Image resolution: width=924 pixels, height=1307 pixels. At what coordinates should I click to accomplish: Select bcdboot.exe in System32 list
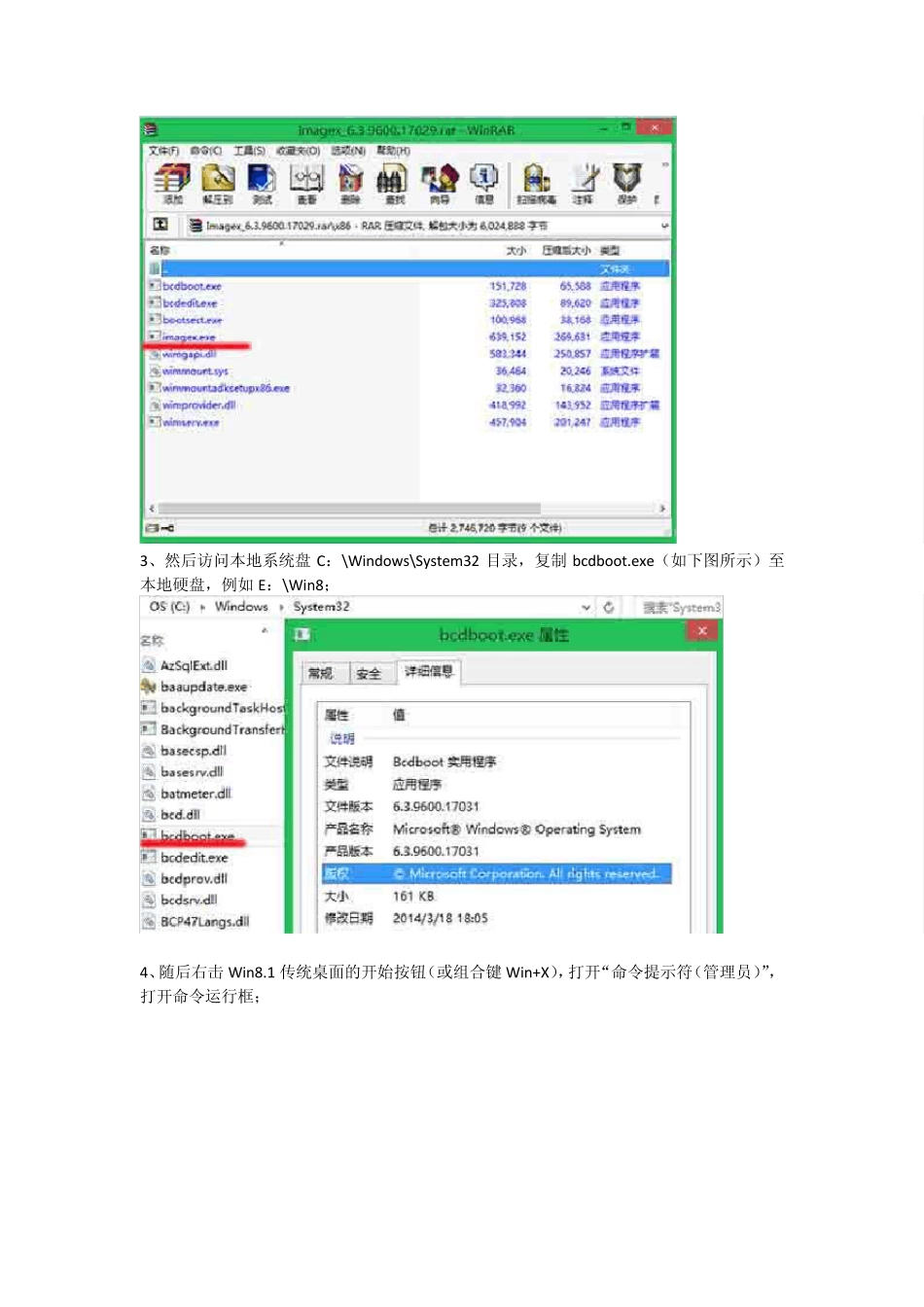197,836
